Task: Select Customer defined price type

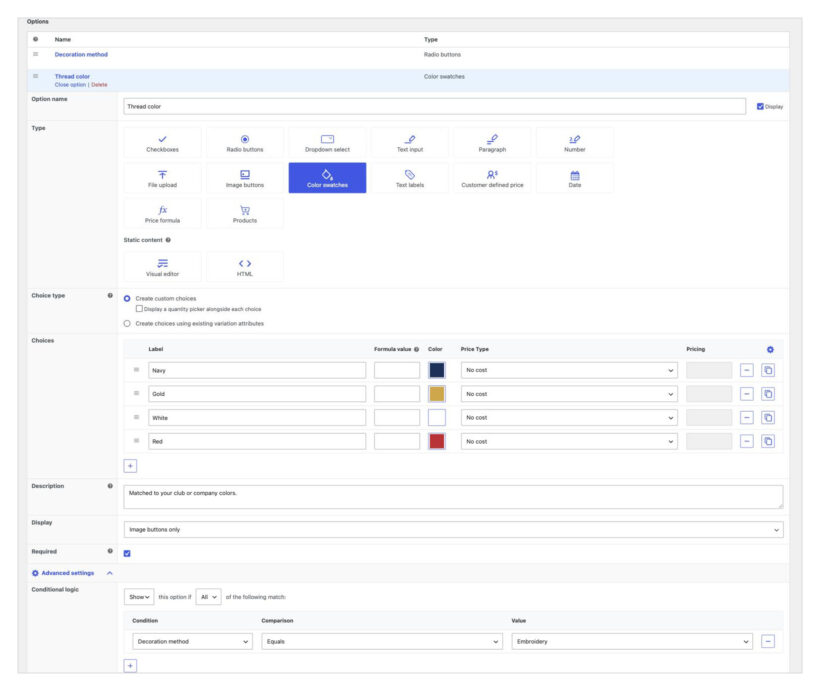Action: click(x=492, y=178)
